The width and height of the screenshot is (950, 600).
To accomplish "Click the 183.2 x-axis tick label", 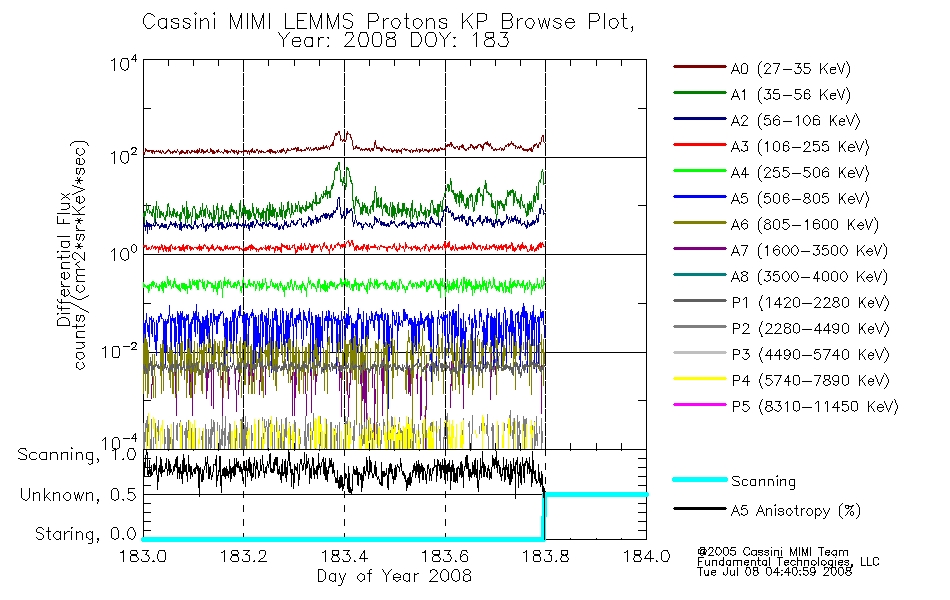I will [x=244, y=556].
